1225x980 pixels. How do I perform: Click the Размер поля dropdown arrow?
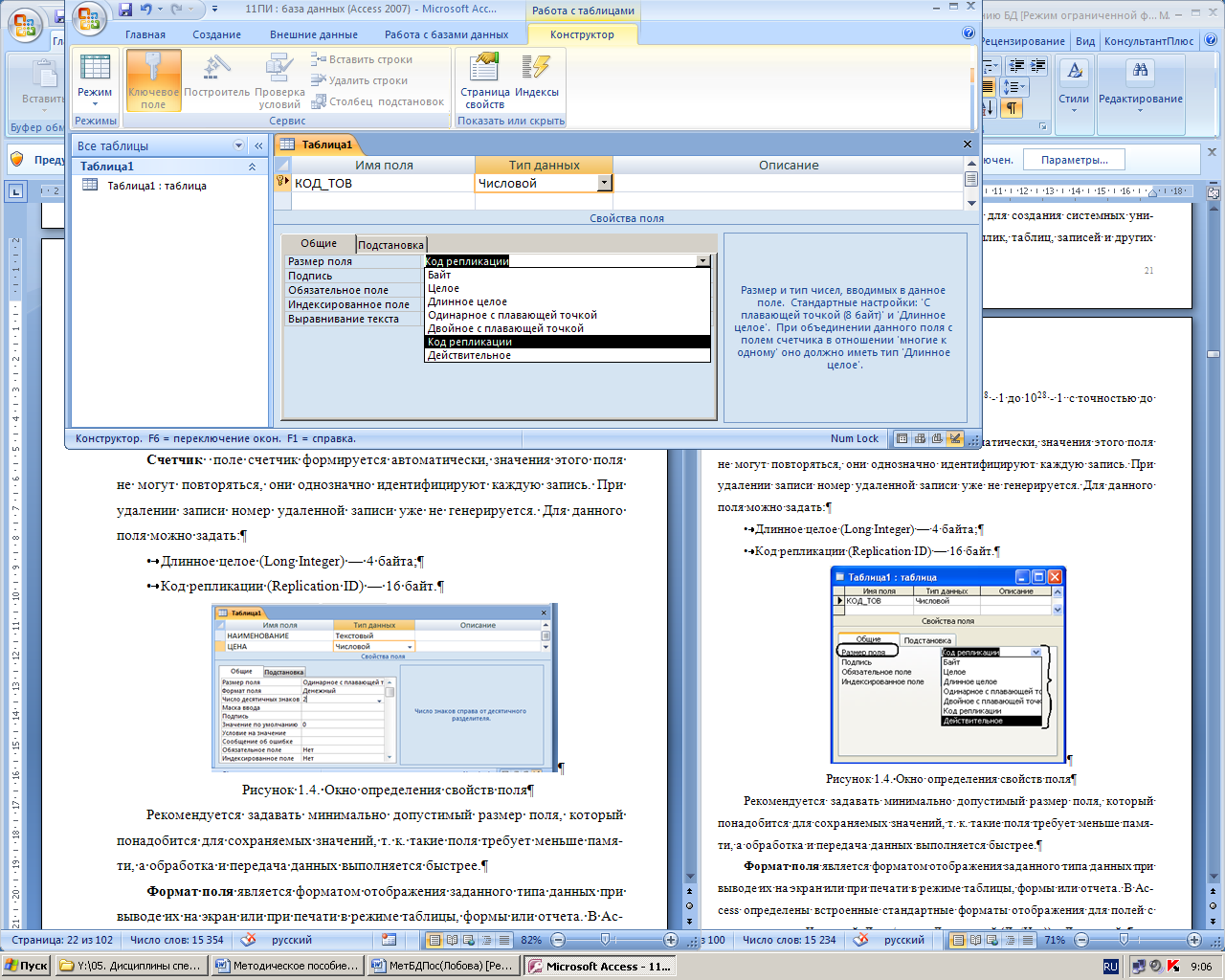[703, 261]
